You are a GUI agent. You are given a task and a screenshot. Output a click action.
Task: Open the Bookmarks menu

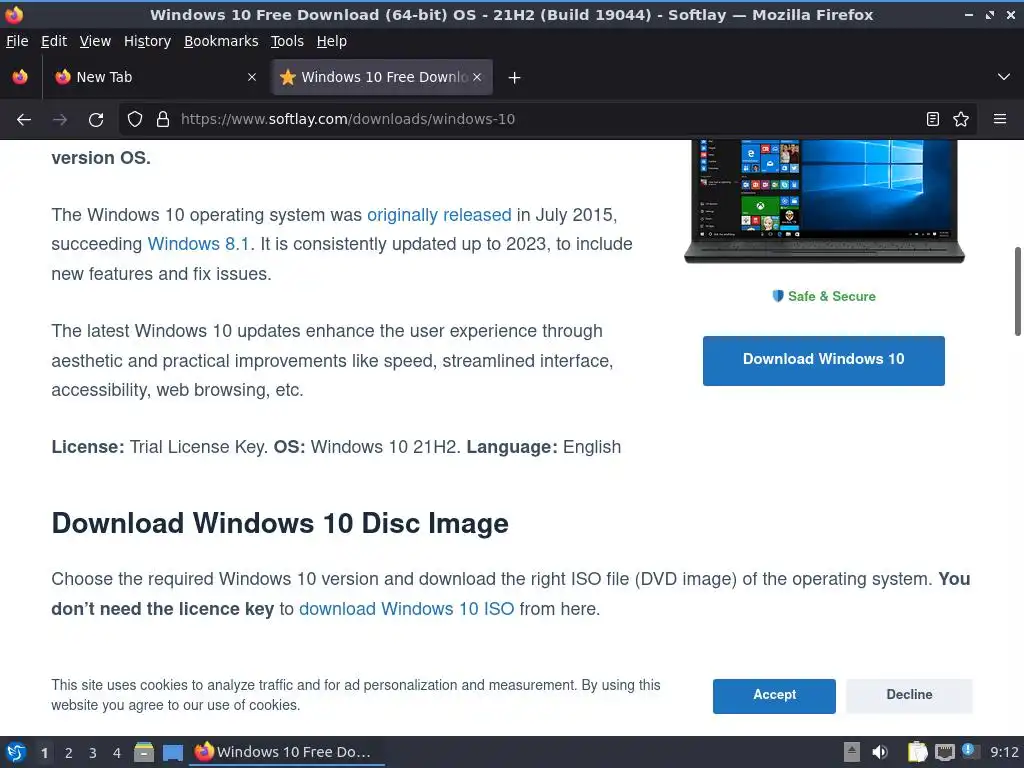tap(221, 41)
